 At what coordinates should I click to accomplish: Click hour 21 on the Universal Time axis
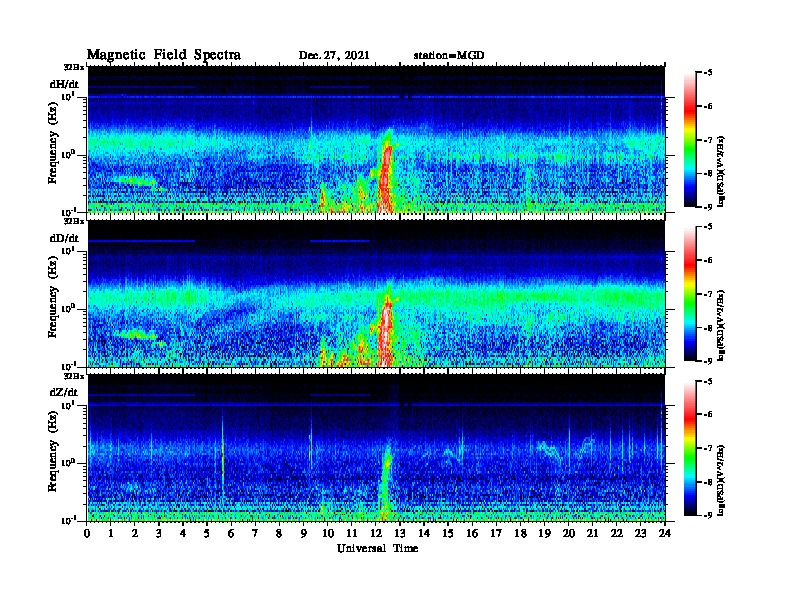(x=592, y=534)
